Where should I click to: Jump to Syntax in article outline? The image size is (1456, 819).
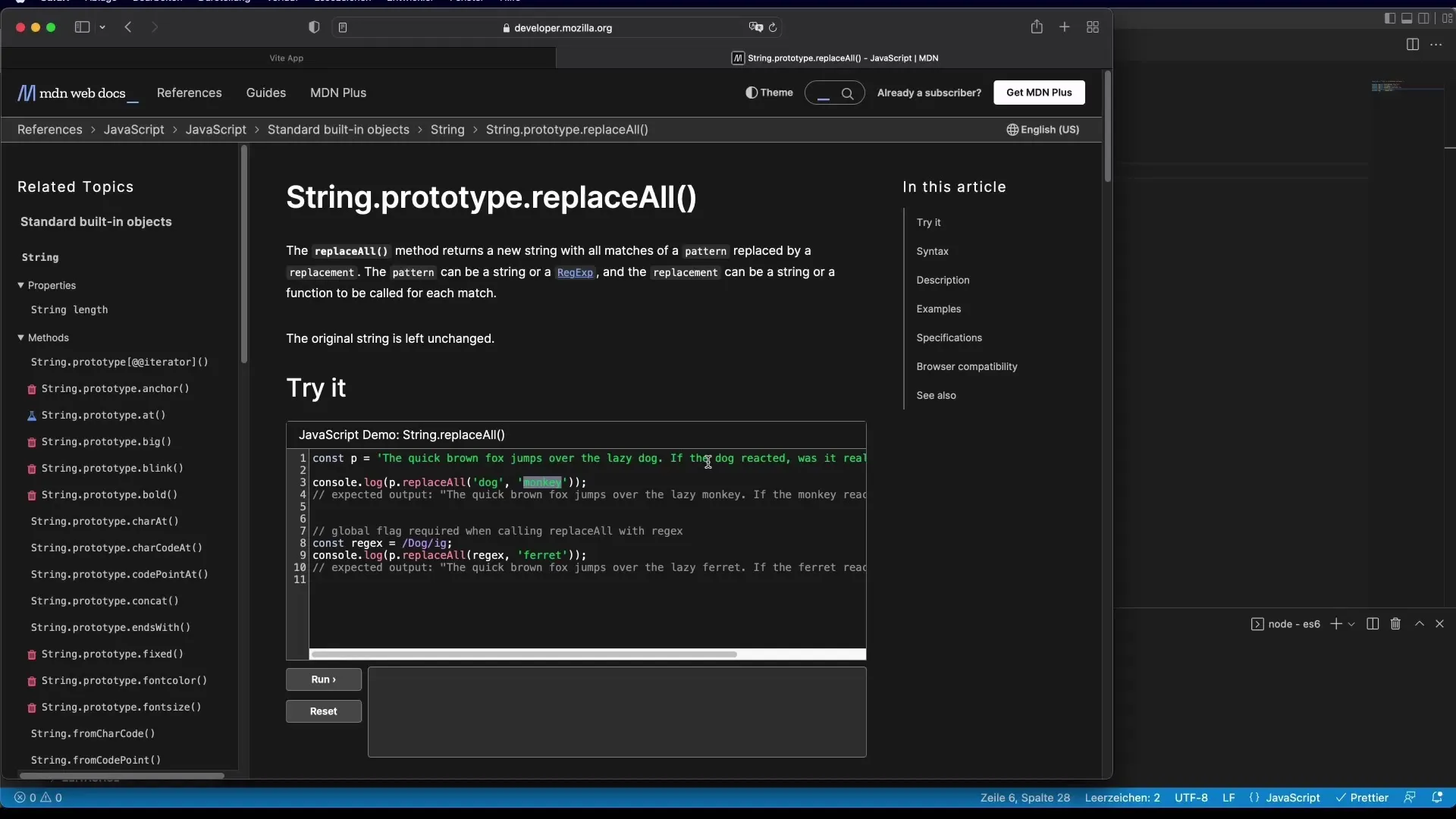[x=932, y=251]
